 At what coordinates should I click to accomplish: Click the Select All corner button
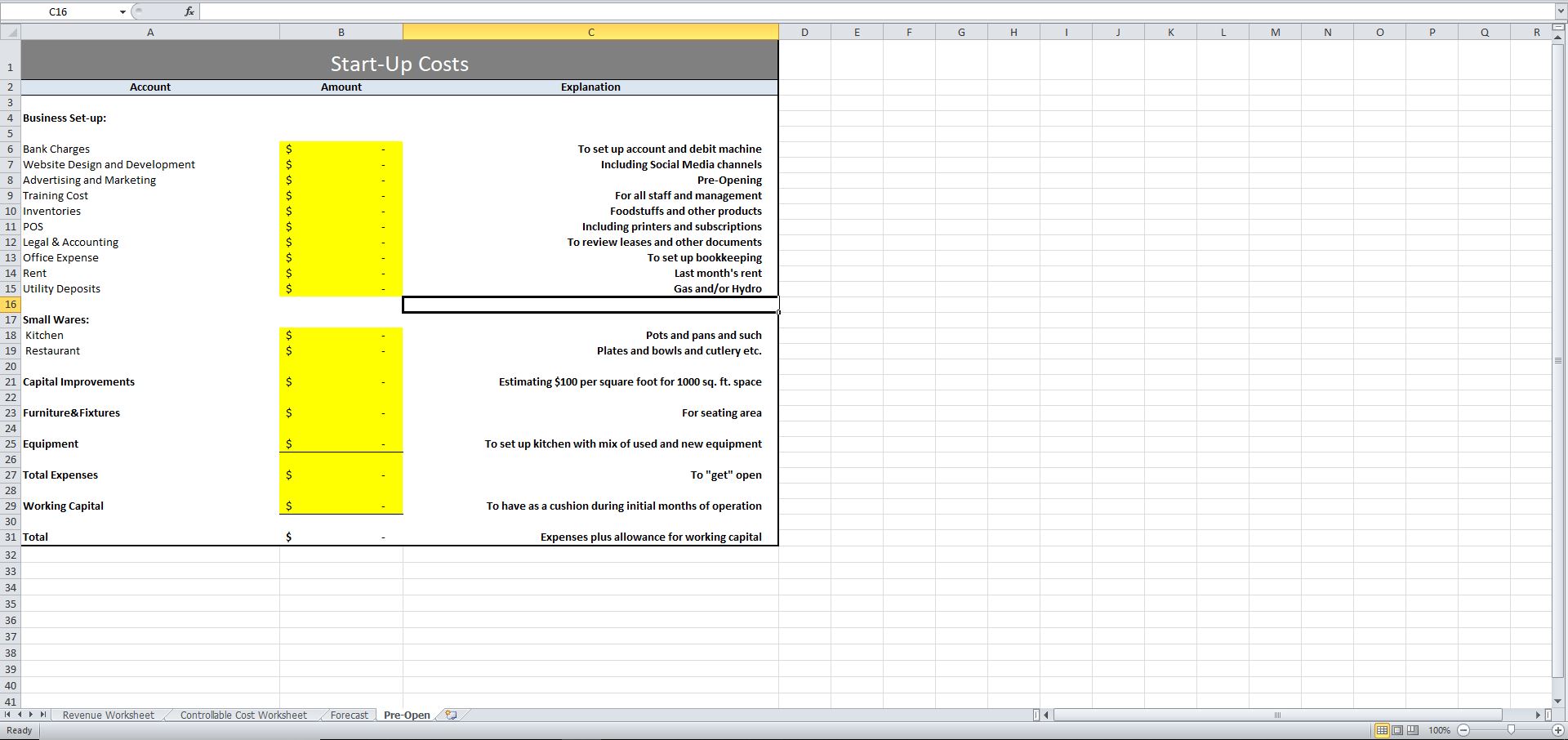(x=11, y=32)
